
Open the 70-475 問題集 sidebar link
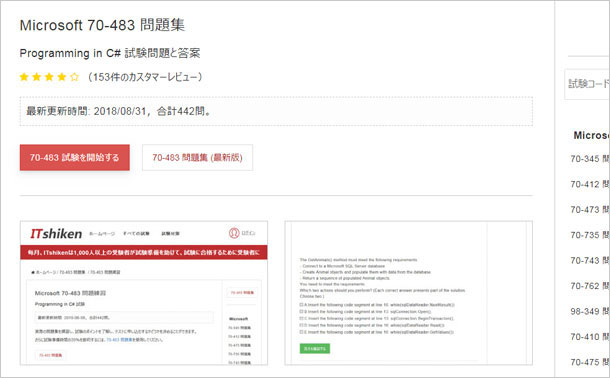[x=590, y=362]
